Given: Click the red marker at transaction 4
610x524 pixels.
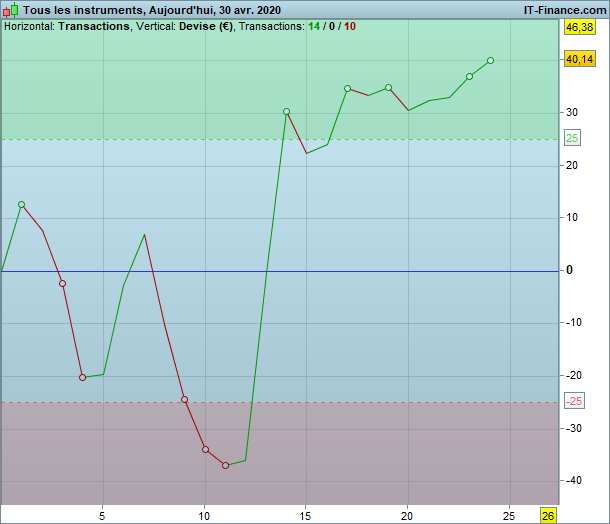Looking at the screenshot, I should (x=82, y=377).
